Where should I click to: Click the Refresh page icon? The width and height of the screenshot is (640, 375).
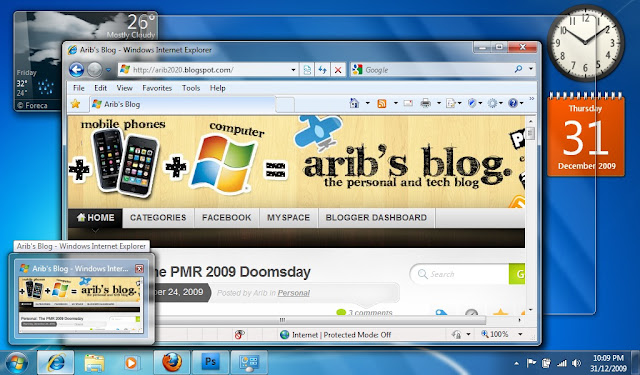322,70
